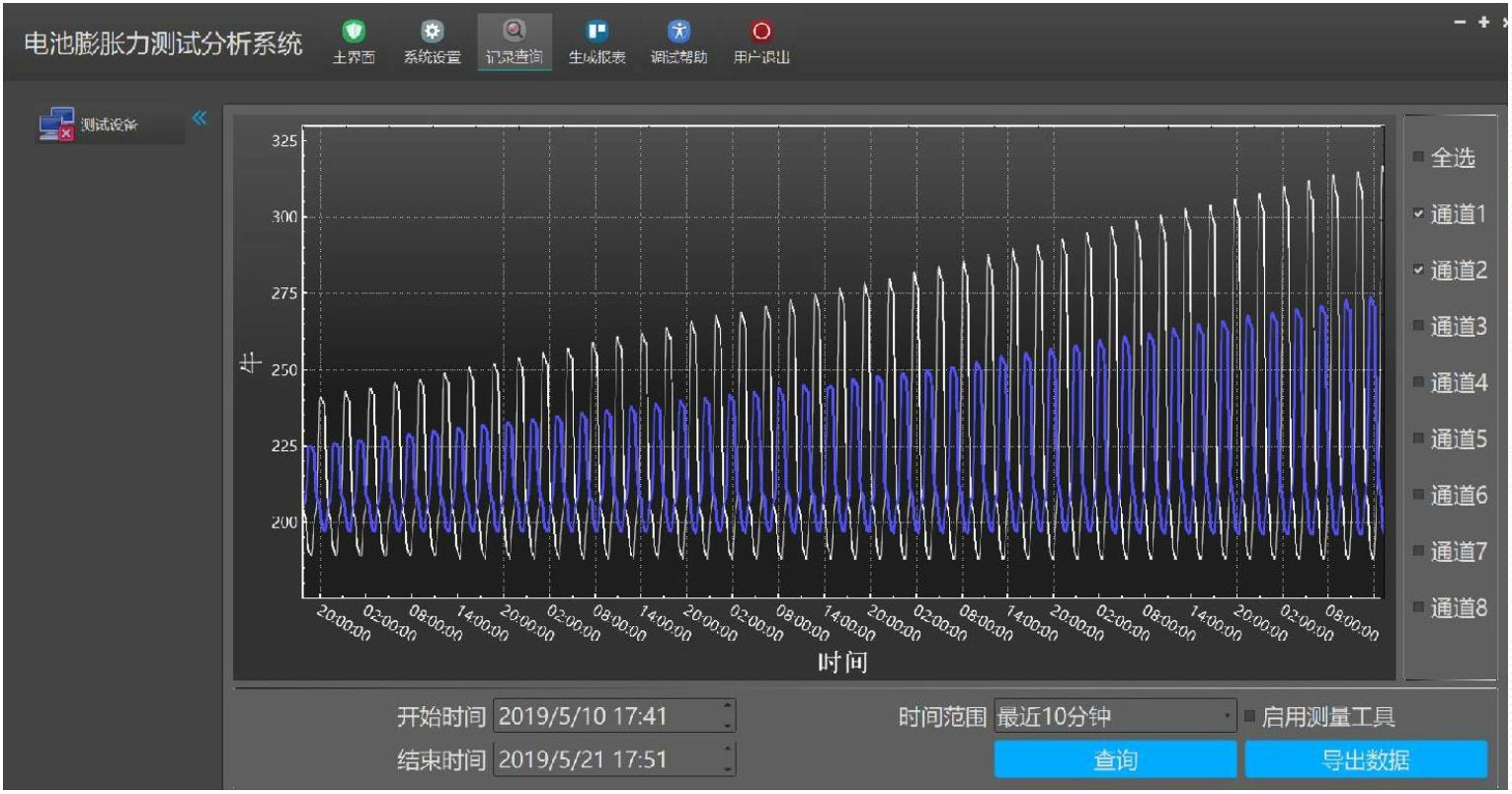
Task: Open 生成报表 report icon
Action: tap(597, 33)
